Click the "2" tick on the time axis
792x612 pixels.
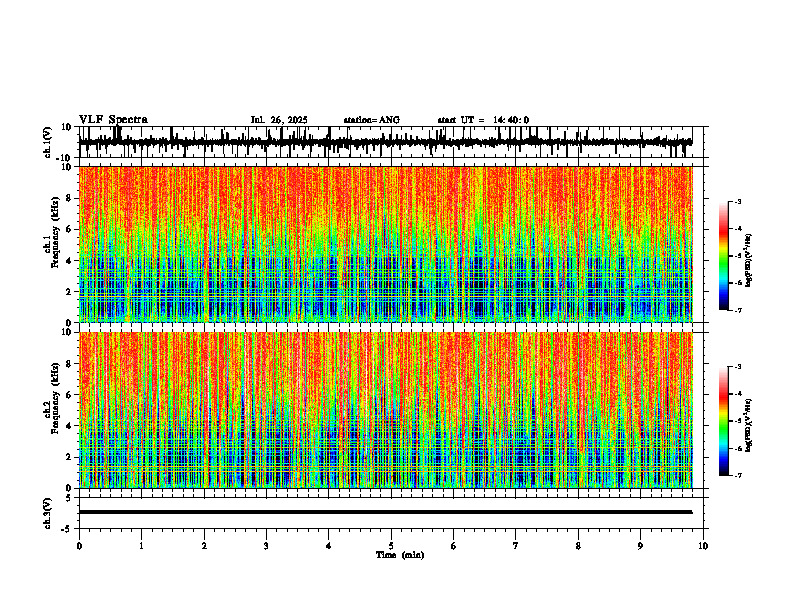[204, 546]
